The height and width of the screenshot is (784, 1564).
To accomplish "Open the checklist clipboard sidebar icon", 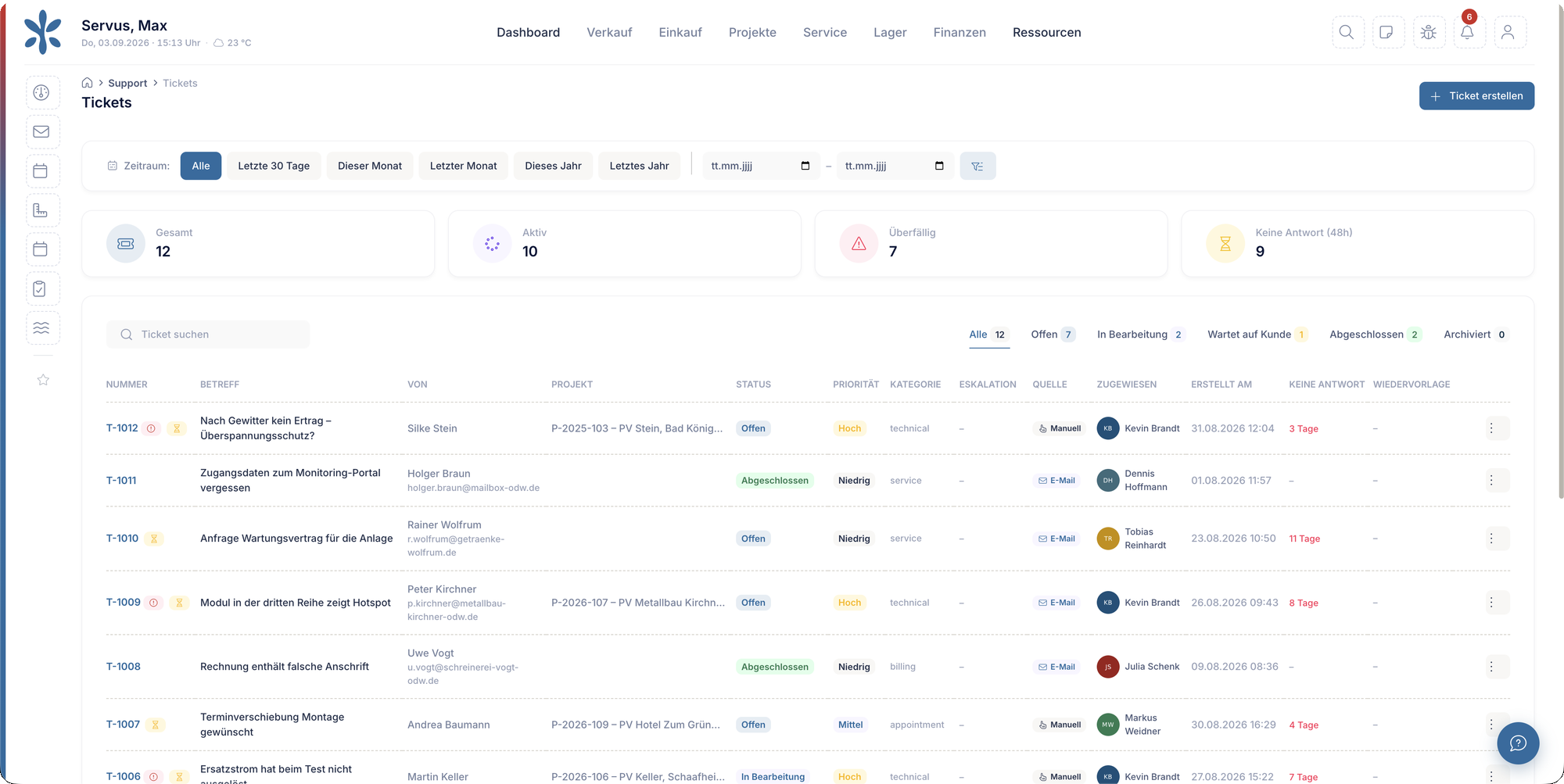I will pos(42,288).
